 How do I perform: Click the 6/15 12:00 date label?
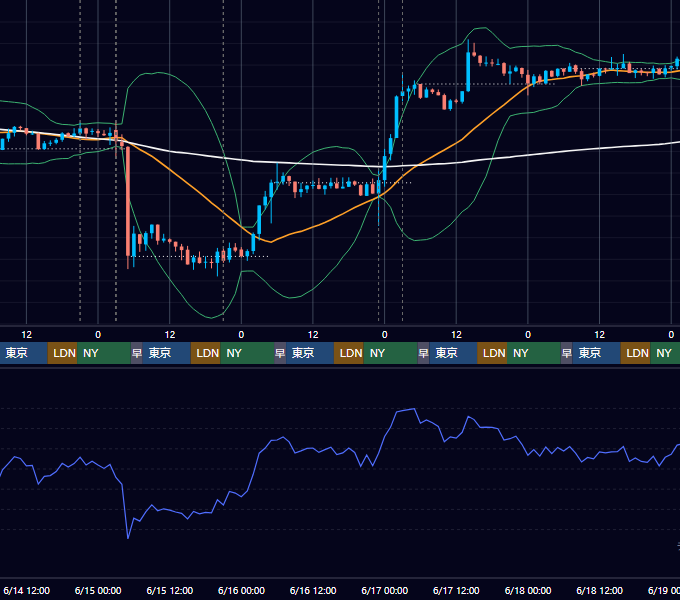tap(170, 590)
